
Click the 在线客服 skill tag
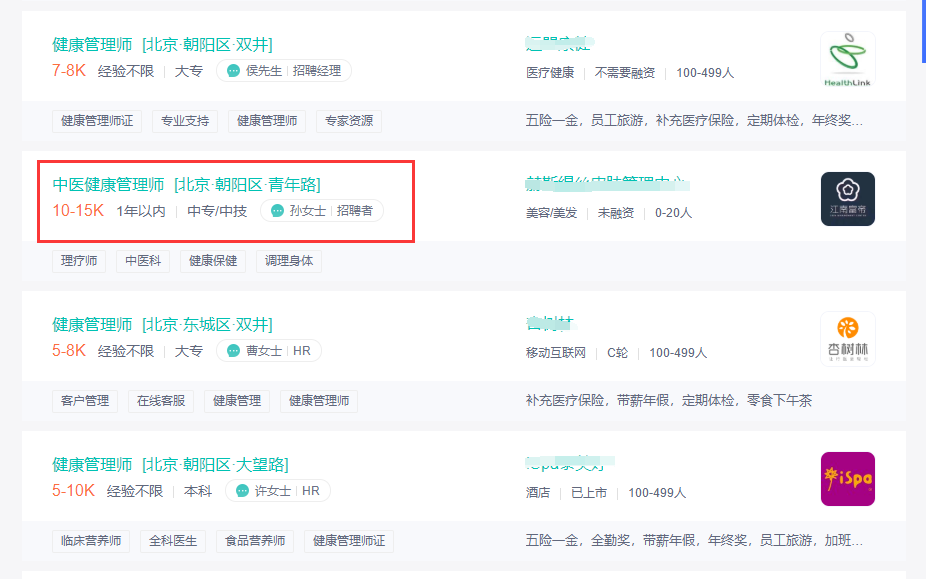[161, 401]
